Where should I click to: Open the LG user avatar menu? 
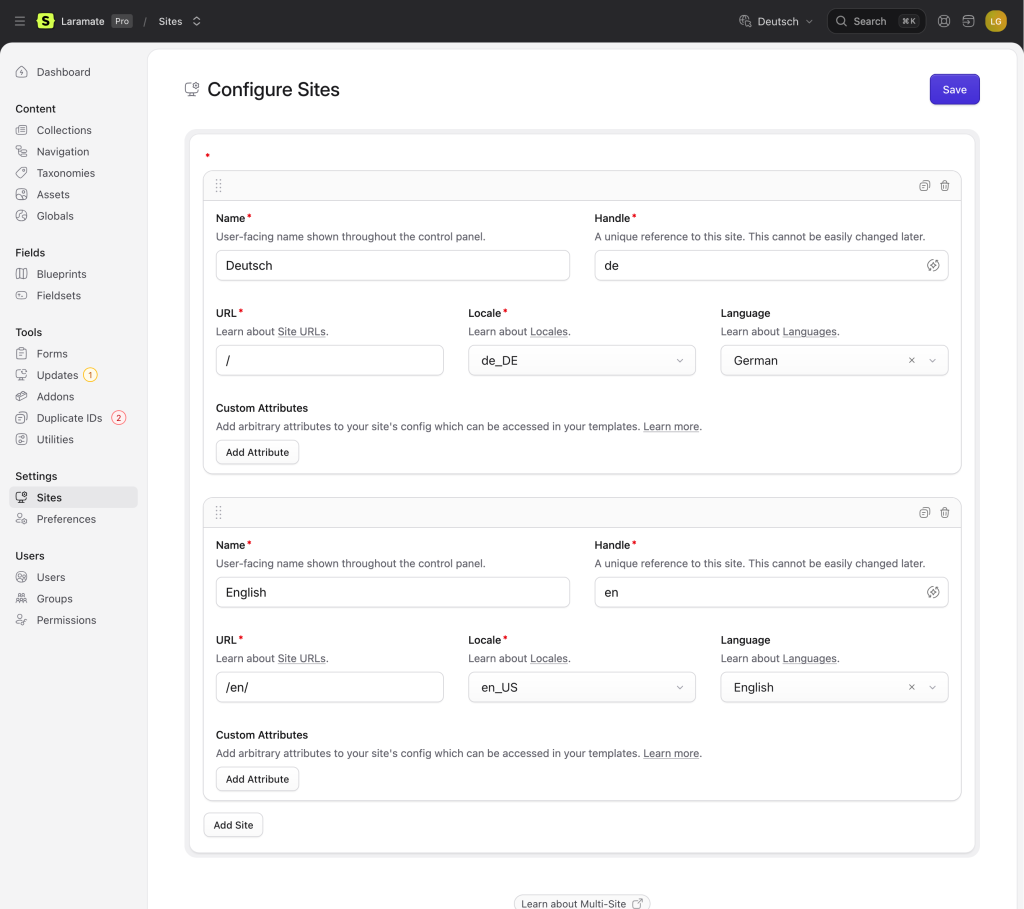pyautogui.click(x=995, y=21)
